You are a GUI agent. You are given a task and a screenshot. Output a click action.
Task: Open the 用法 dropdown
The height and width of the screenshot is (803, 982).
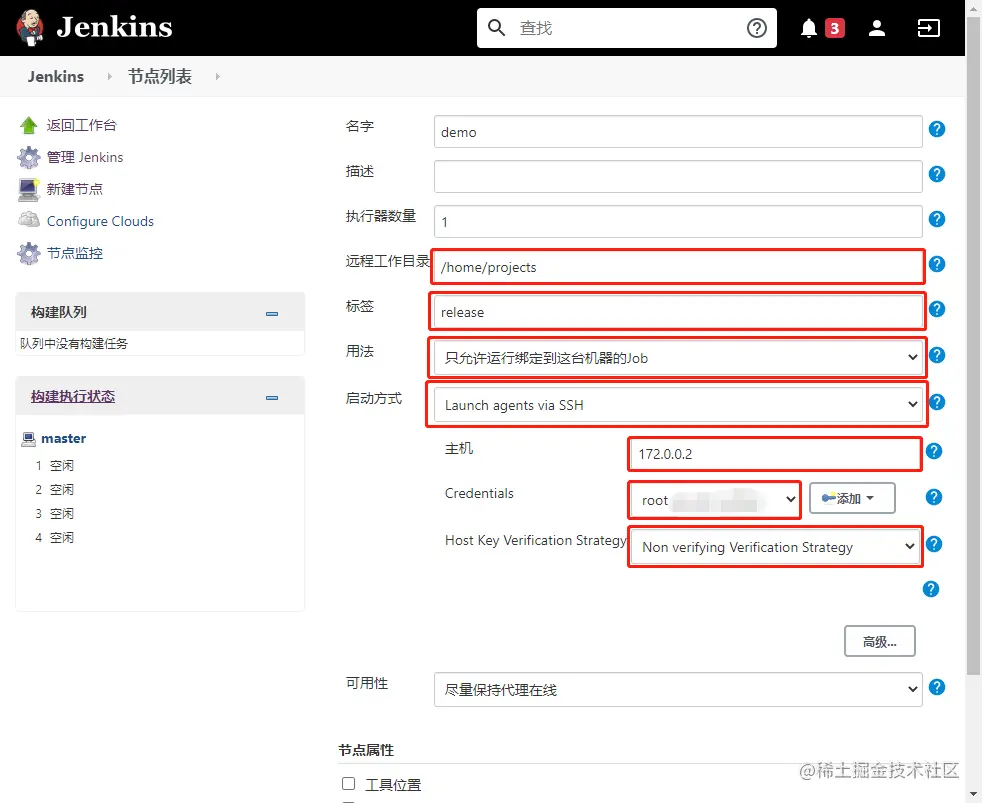click(678, 358)
